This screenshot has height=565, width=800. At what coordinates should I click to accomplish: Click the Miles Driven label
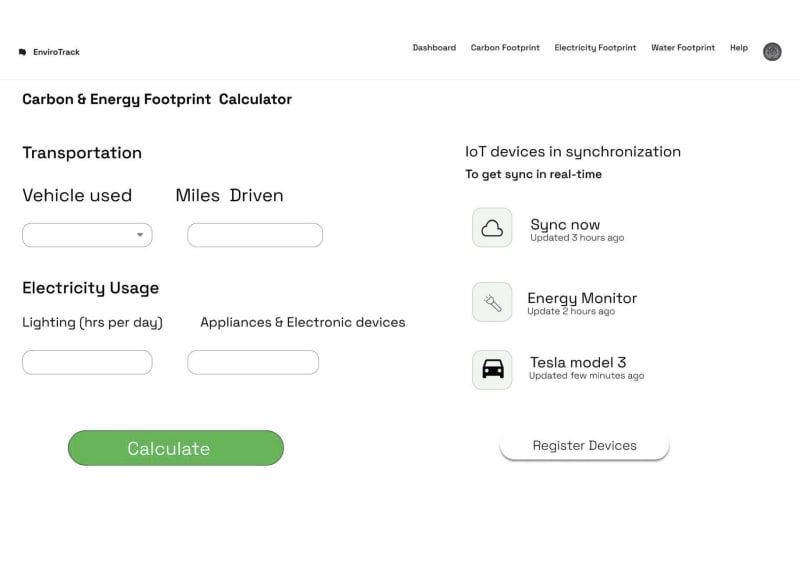229,195
